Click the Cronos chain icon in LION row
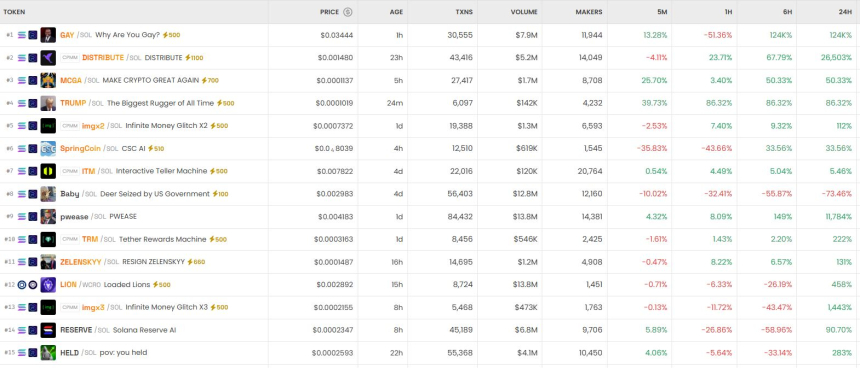Image resolution: width=860 pixels, height=368 pixels. click(x=22, y=285)
